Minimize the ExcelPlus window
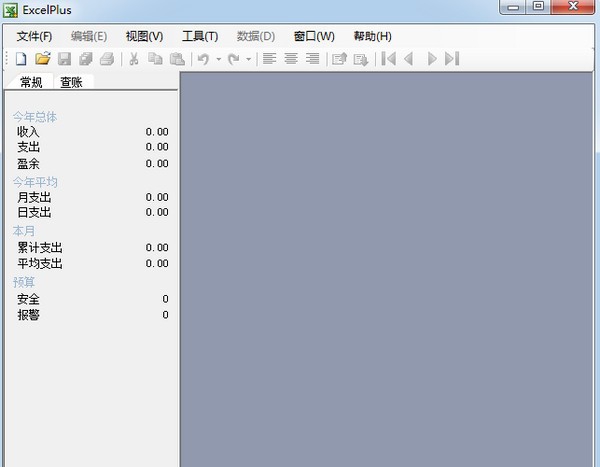600x467 pixels. (513, 7)
